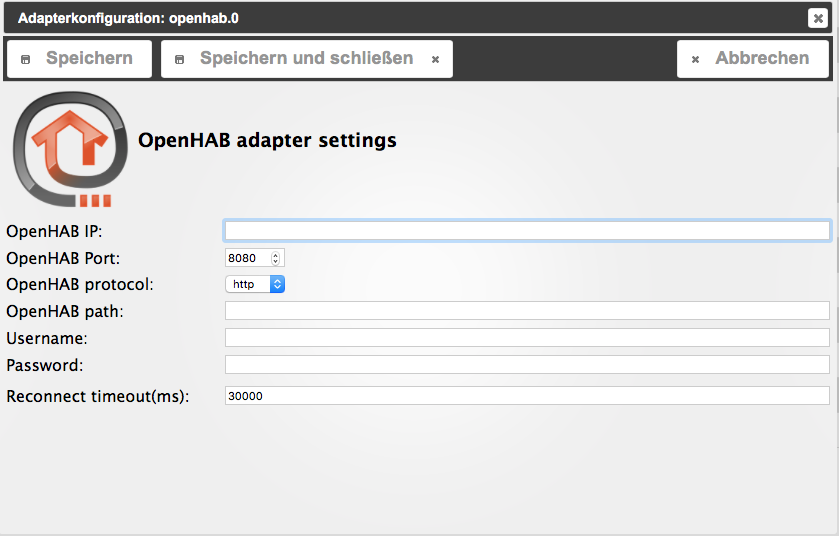Open the OpenHAB protocol dropdown
Viewport: 839px width, 536px height.
(255, 285)
